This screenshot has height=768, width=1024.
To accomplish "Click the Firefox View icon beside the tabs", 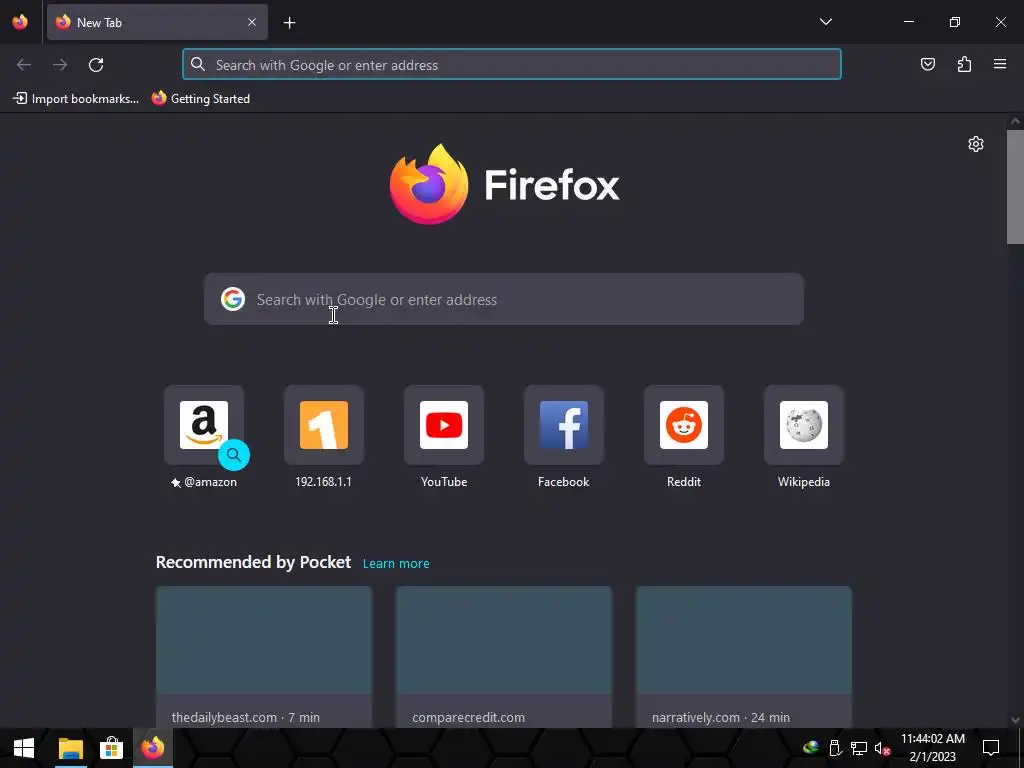I will 20,22.
